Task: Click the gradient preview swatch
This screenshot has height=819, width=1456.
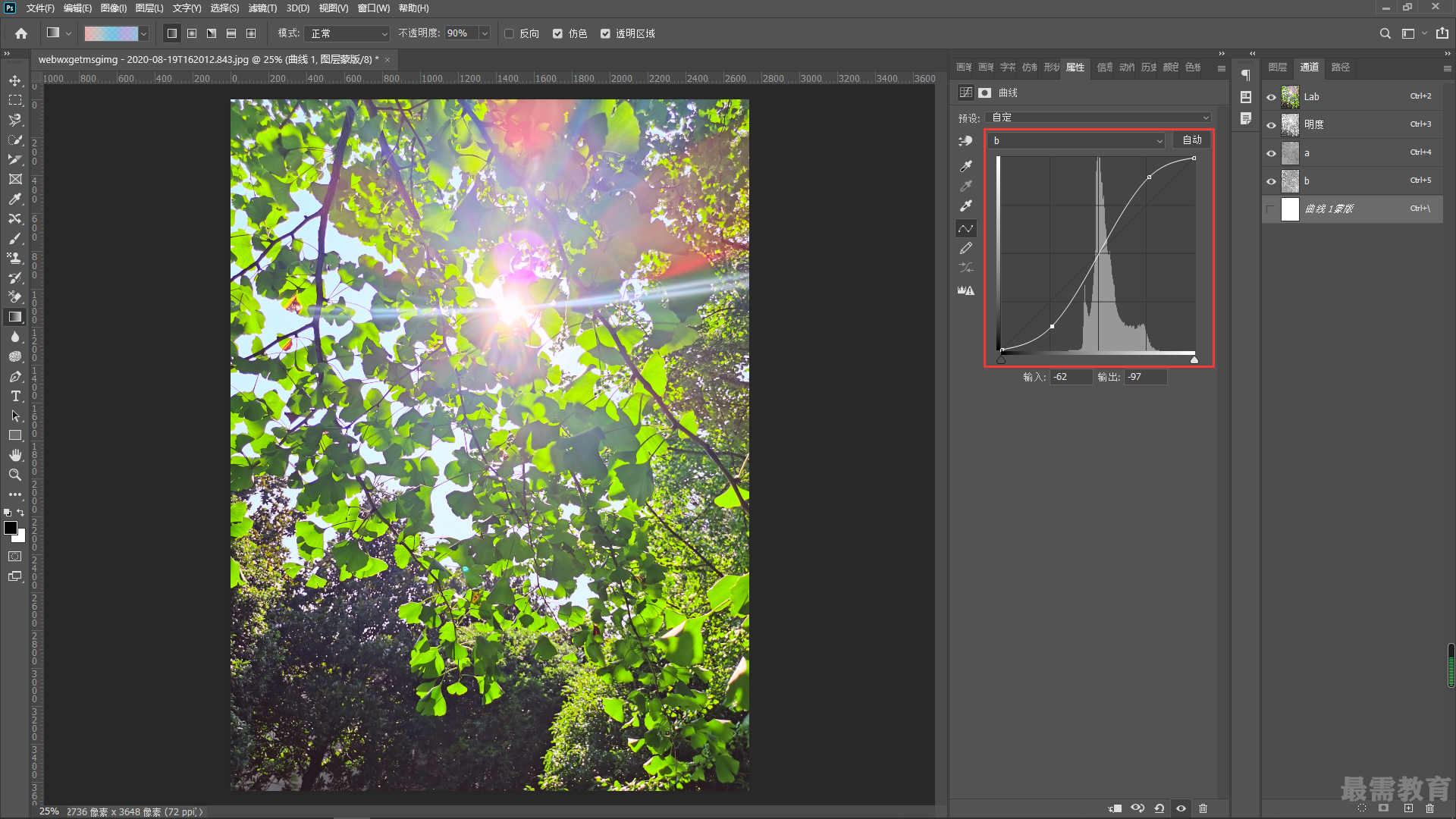Action: tap(111, 33)
